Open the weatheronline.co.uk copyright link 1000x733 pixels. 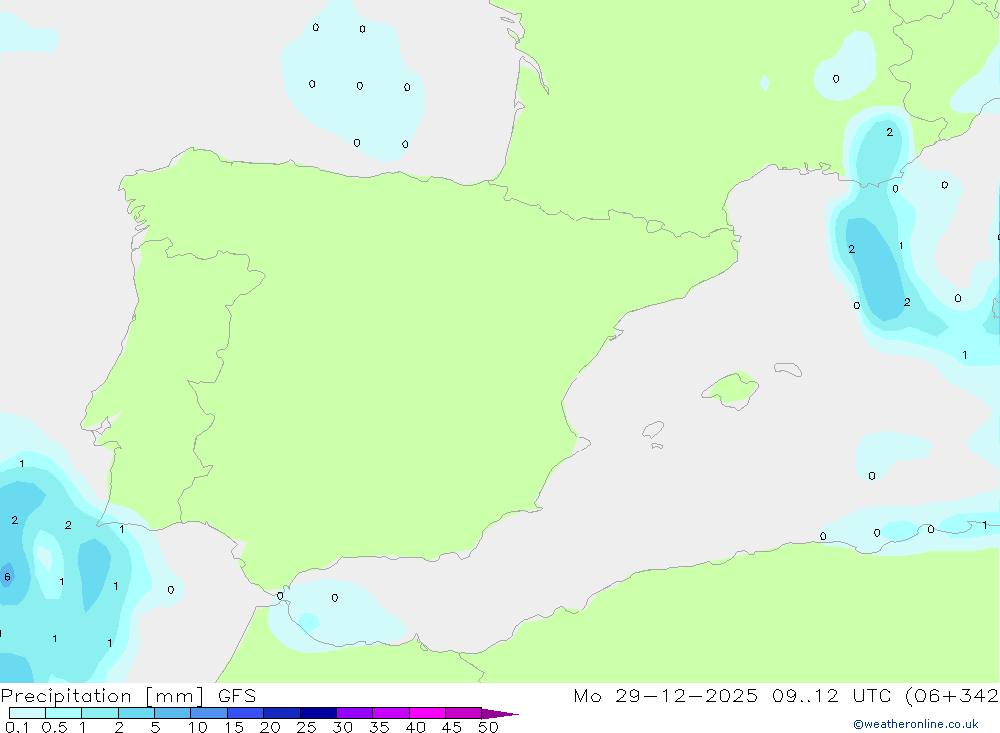tap(915, 724)
